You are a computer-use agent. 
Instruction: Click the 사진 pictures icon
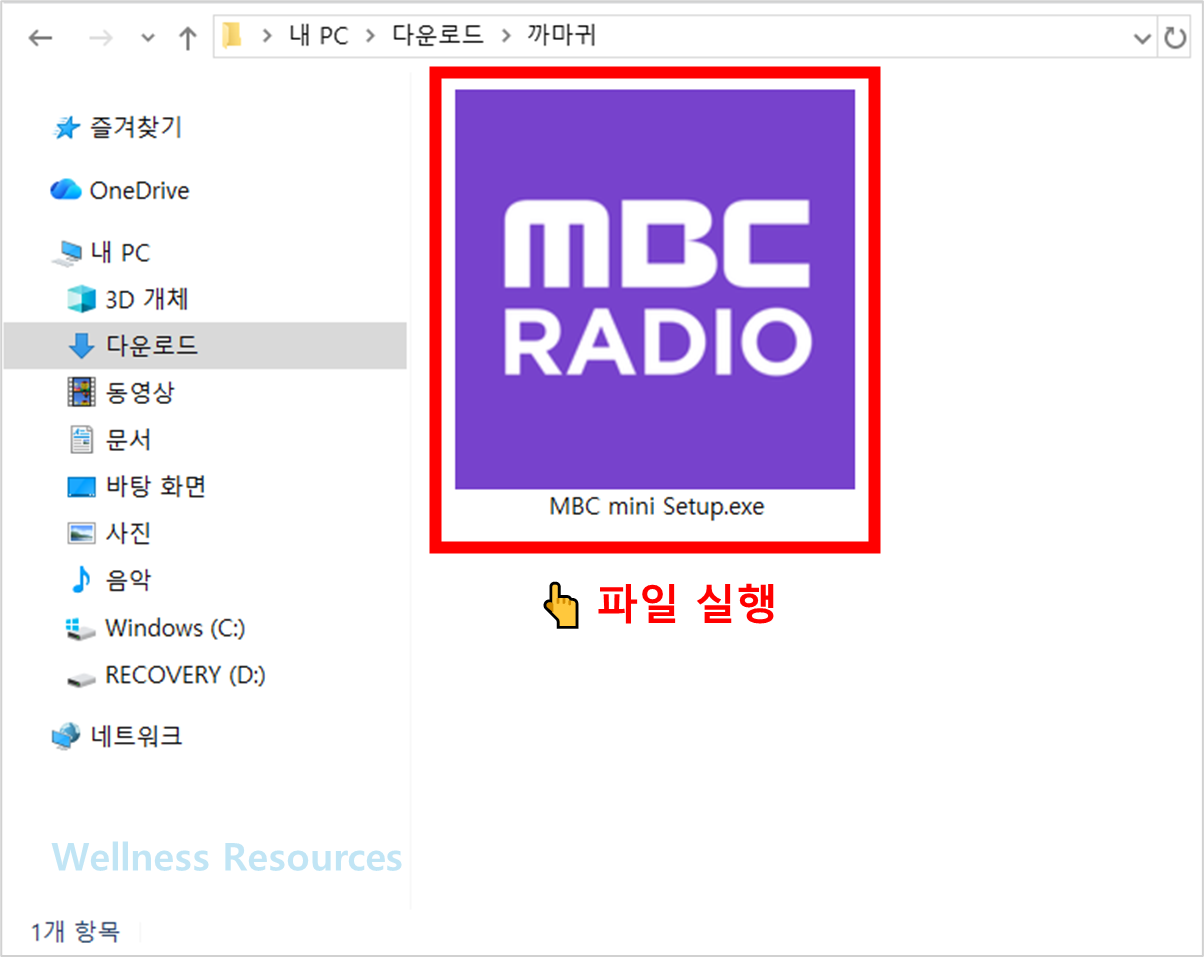coord(81,533)
